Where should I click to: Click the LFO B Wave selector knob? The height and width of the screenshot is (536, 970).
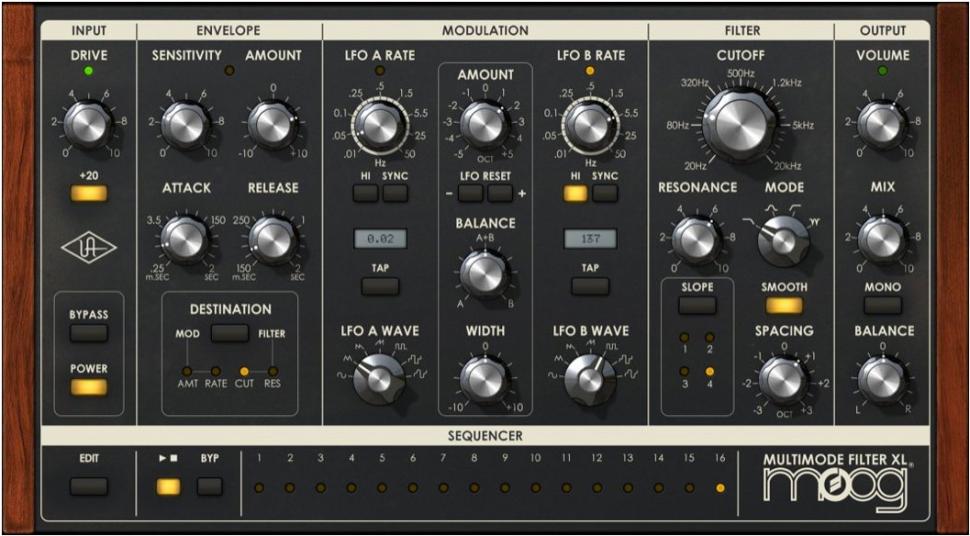pyautogui.click(x=590, y=379)
